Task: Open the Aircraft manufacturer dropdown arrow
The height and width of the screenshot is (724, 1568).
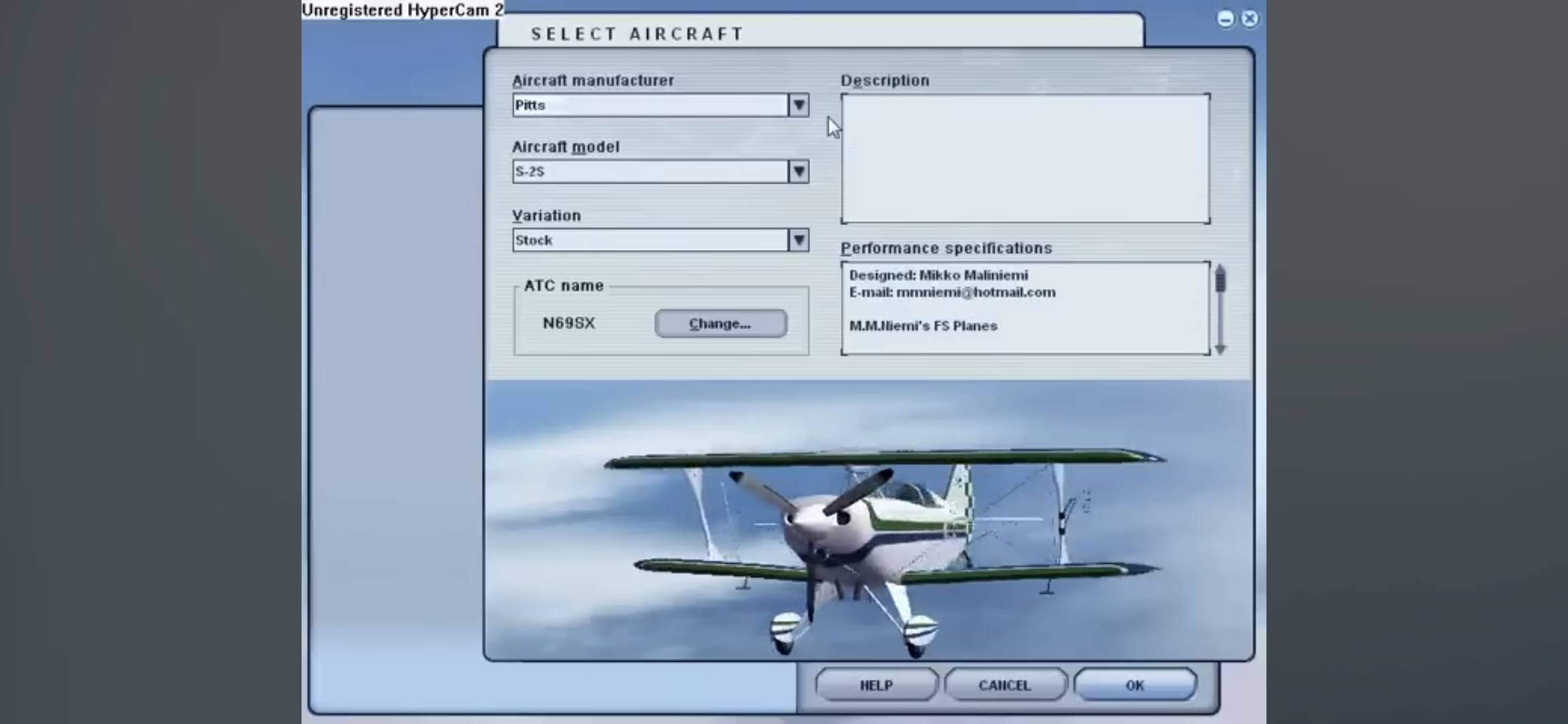Action: point(798,105)
